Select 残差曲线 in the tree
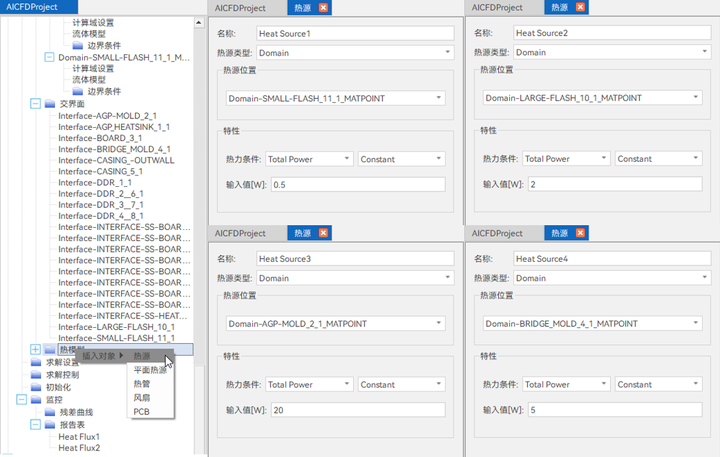The height and width of the screenshot is (457, 720). click(76, 412)
